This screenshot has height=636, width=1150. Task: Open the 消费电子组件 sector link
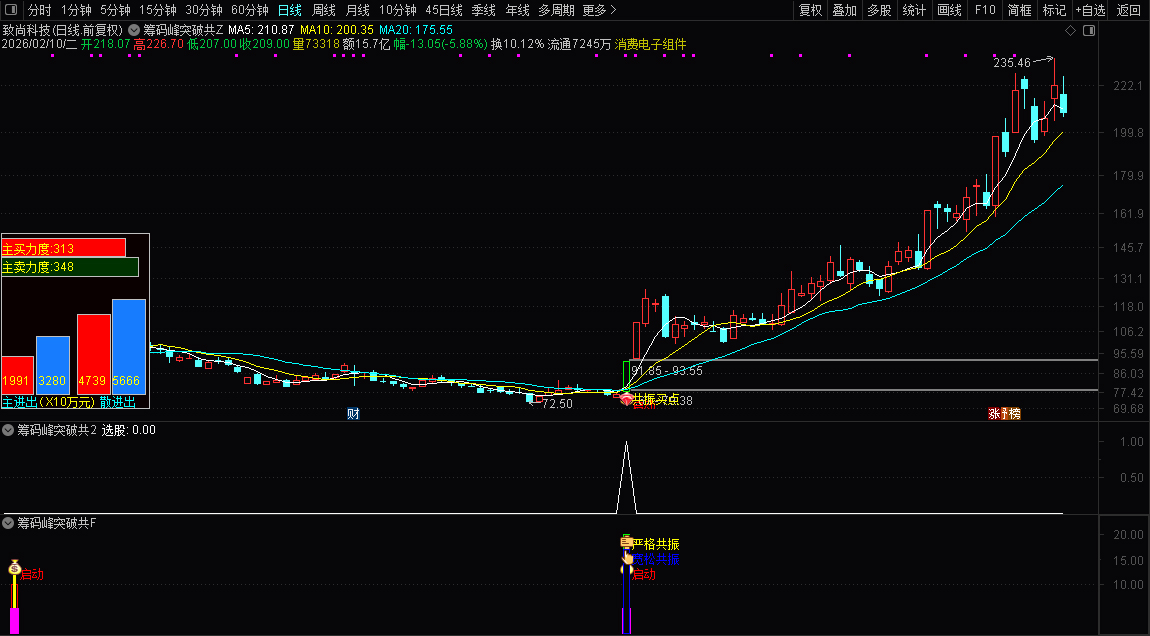(651, 44)
